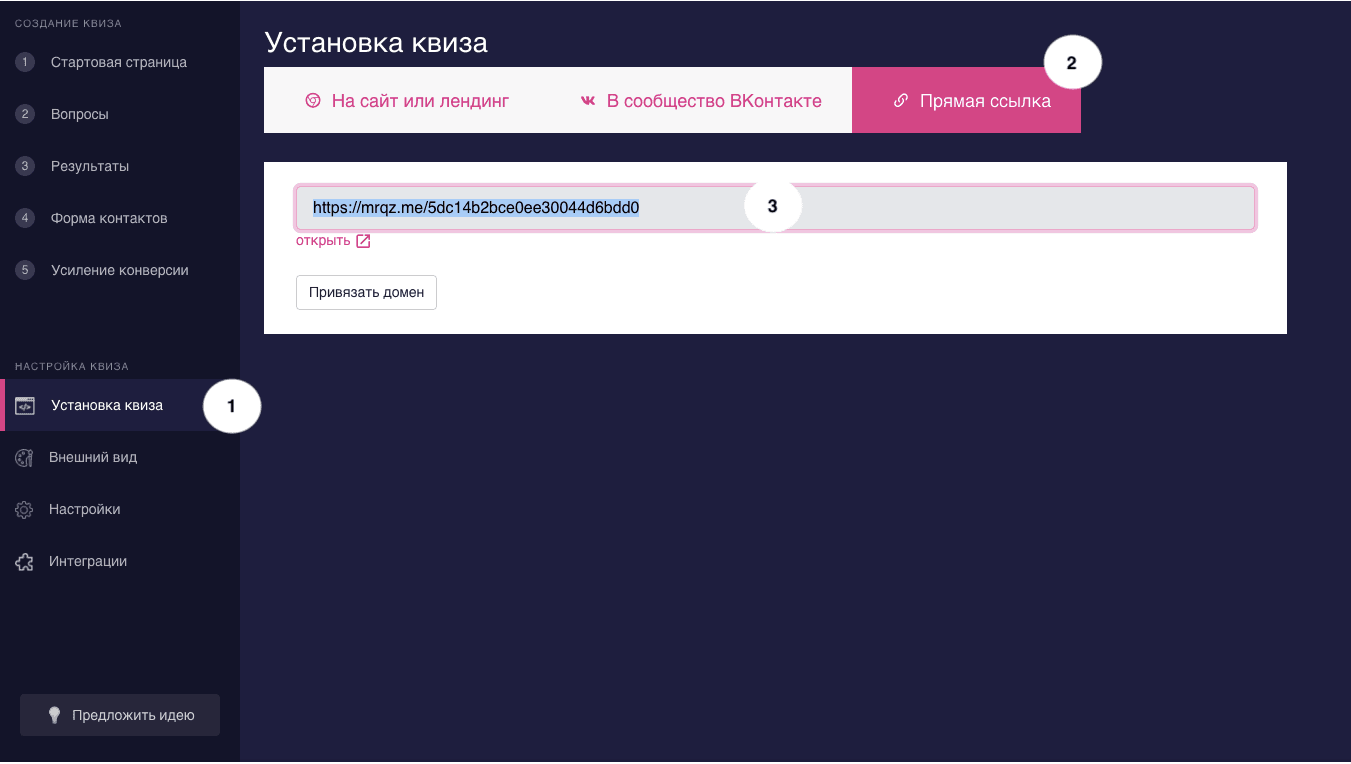Click the Предложить идею button
Viewport: 1351px width, 764px height.
pos(119,714)
